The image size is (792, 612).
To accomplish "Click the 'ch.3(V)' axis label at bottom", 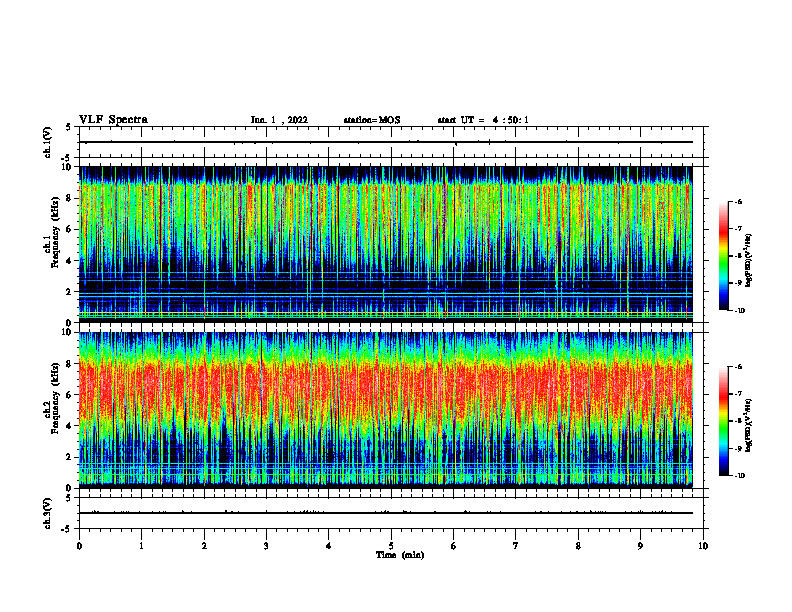I will pyautogui.click(x=48, y=513).
